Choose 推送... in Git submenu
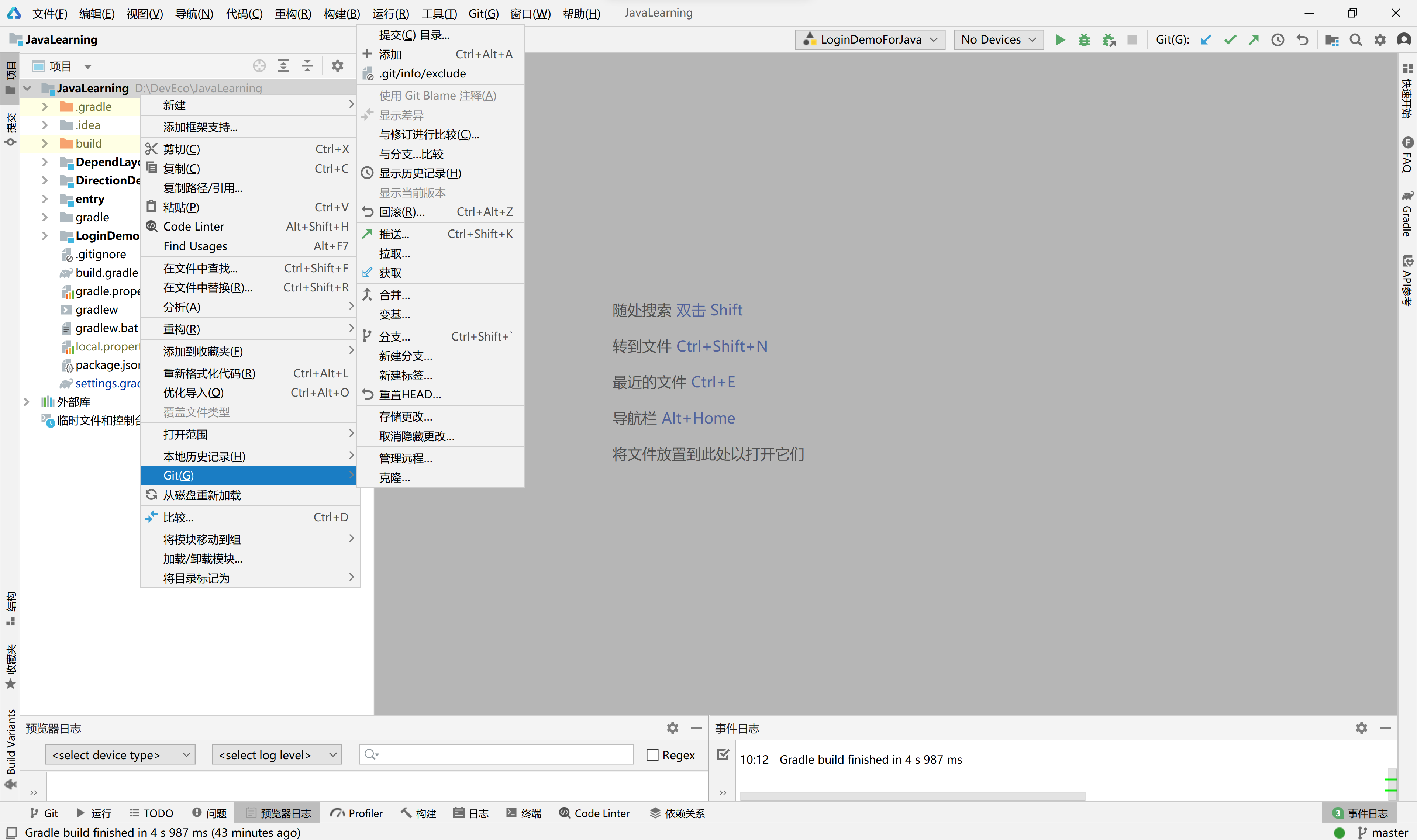 click(x=394, y=234)
